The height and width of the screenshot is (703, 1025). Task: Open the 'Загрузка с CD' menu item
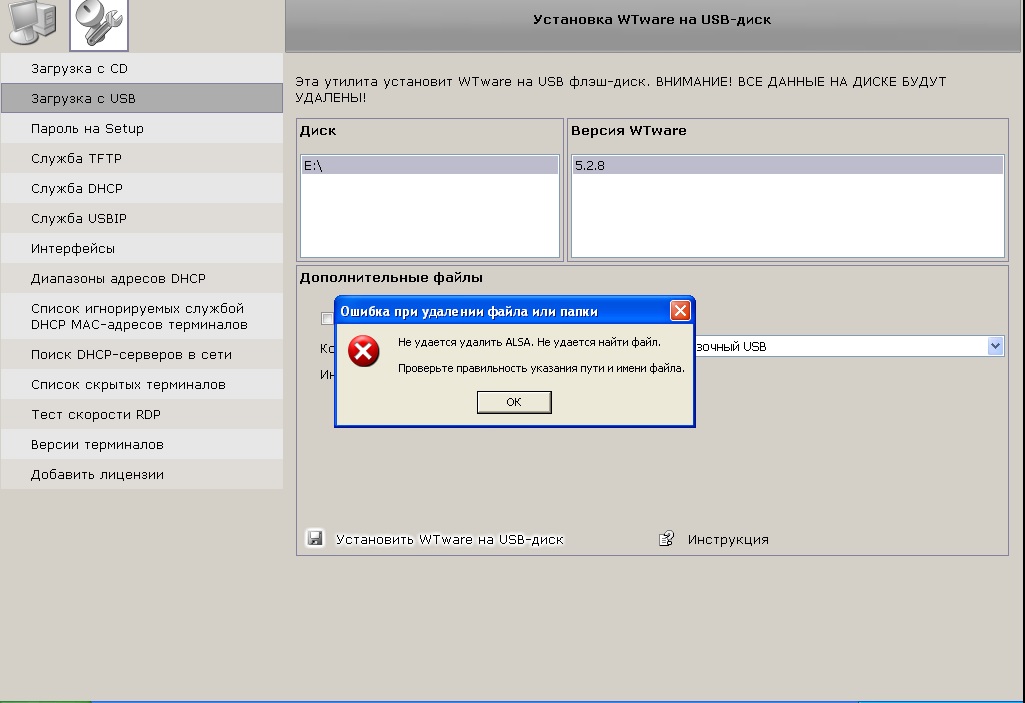click(x=79, y=69)
